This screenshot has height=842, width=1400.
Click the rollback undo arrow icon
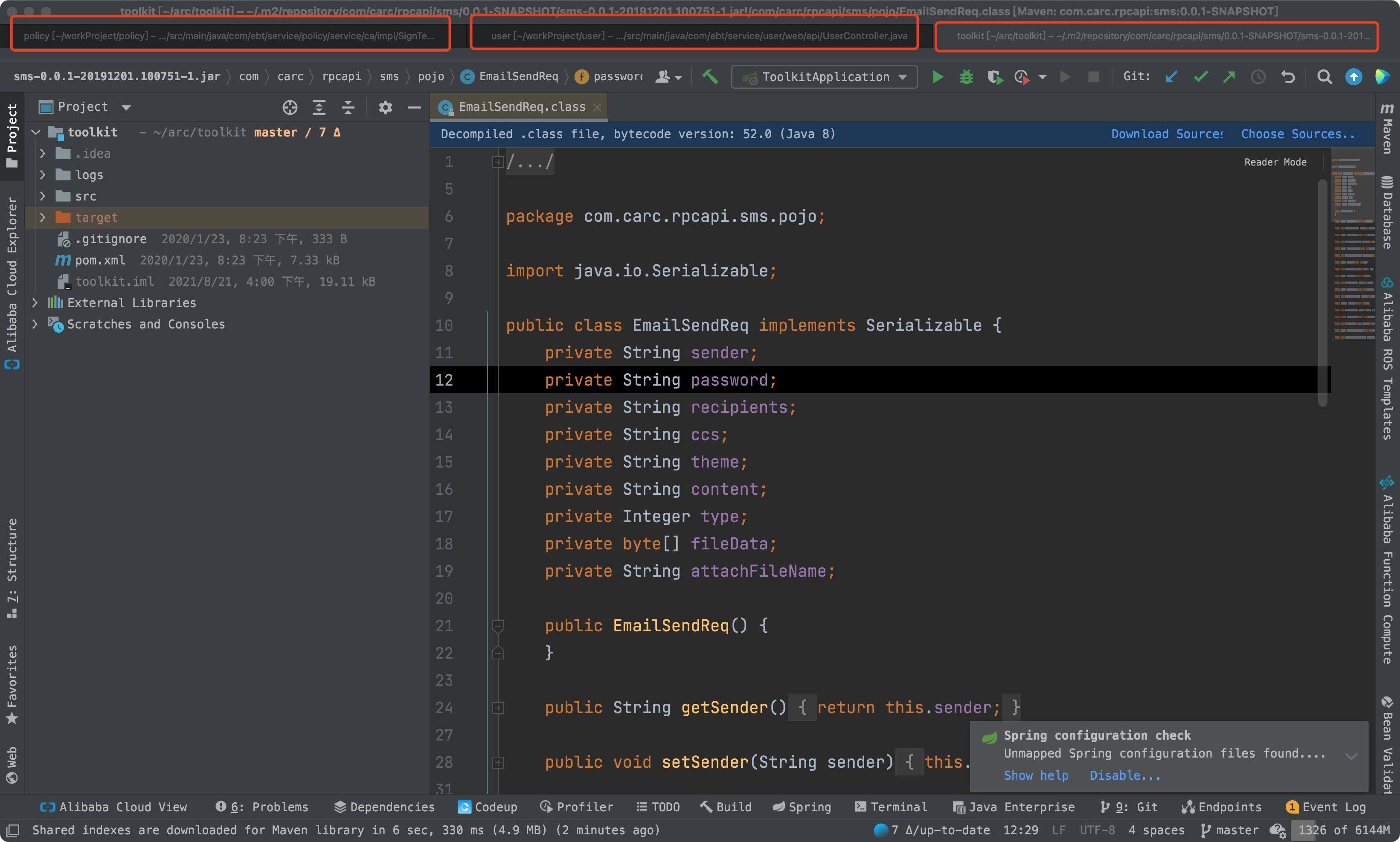1288,77
